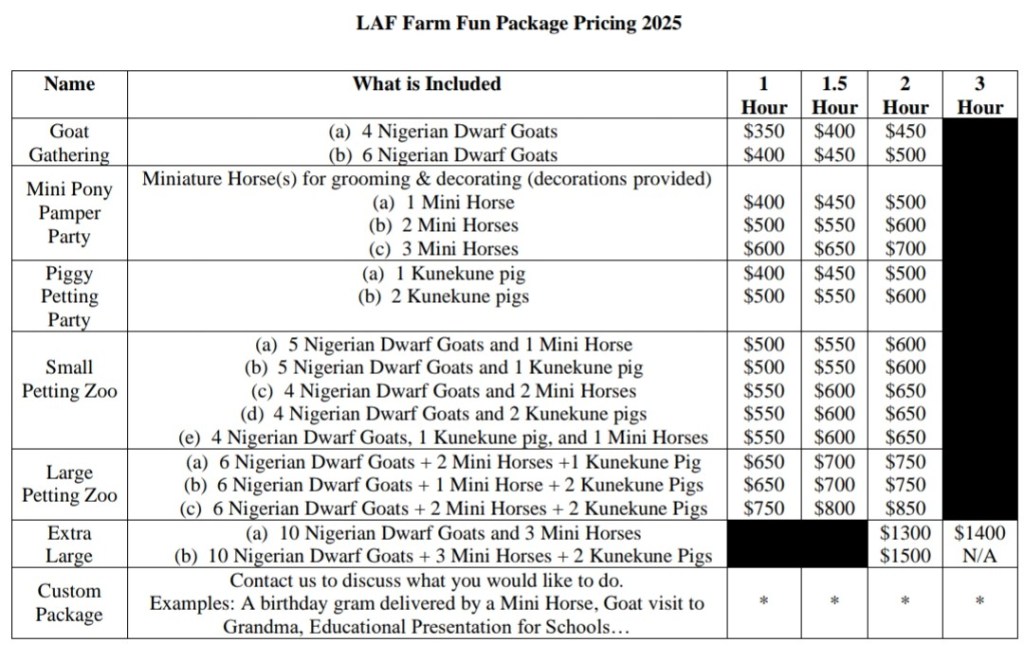Click the $1300 price
This screenshot has height=661, width=1024.
905,533
